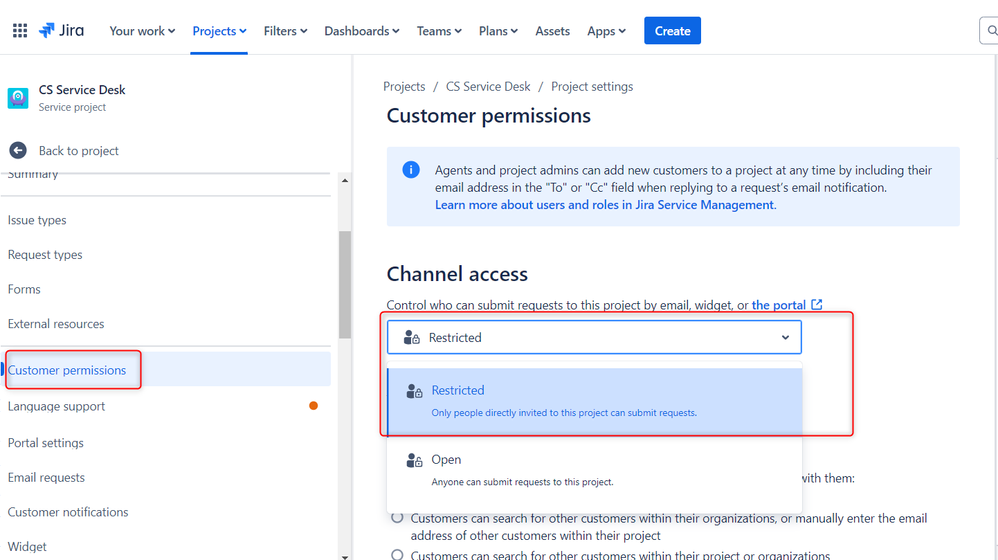Open Portal settings in the sidebar
The image size is (998, 560).
[46, 442]
